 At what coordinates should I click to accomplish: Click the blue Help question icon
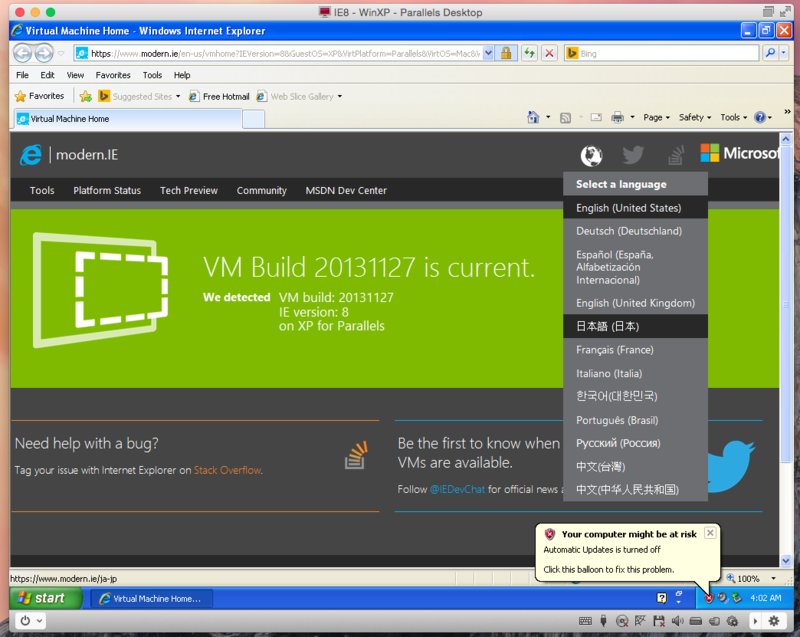[760, 118]
